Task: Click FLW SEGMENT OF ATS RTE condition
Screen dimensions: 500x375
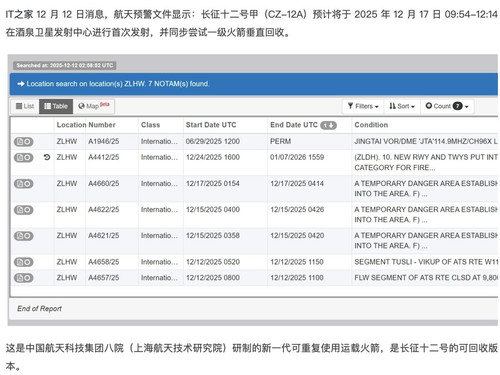Action: [x=426, y=277]
